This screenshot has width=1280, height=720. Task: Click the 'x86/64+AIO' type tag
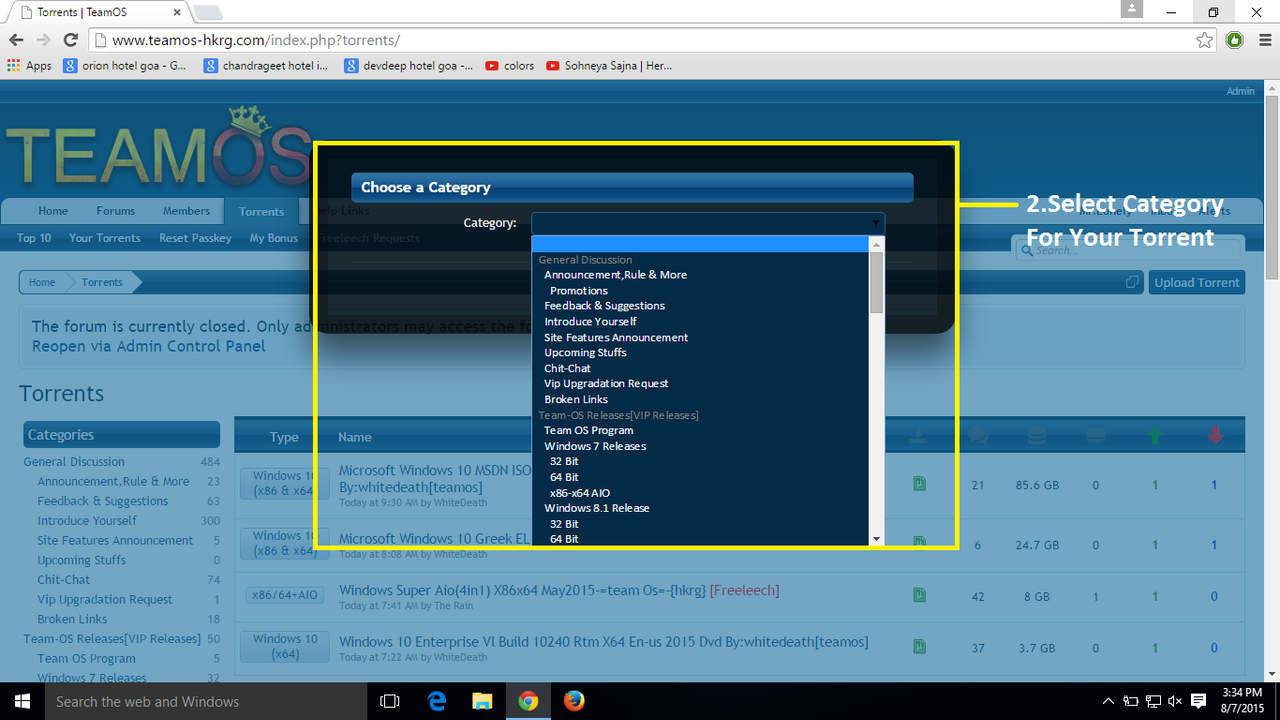pos(284,595)
